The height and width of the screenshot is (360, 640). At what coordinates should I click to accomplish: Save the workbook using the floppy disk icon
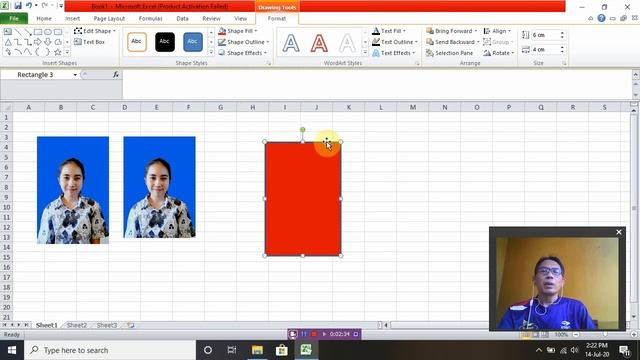tap(18, 6)
